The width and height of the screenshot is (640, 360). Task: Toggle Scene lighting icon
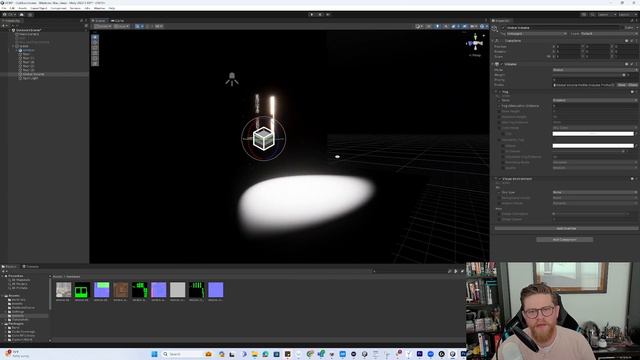(438, 26)
